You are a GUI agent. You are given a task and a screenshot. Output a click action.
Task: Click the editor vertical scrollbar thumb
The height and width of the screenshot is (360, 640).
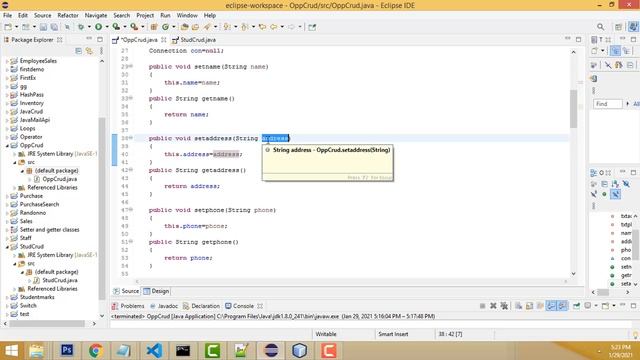point(573,108)
